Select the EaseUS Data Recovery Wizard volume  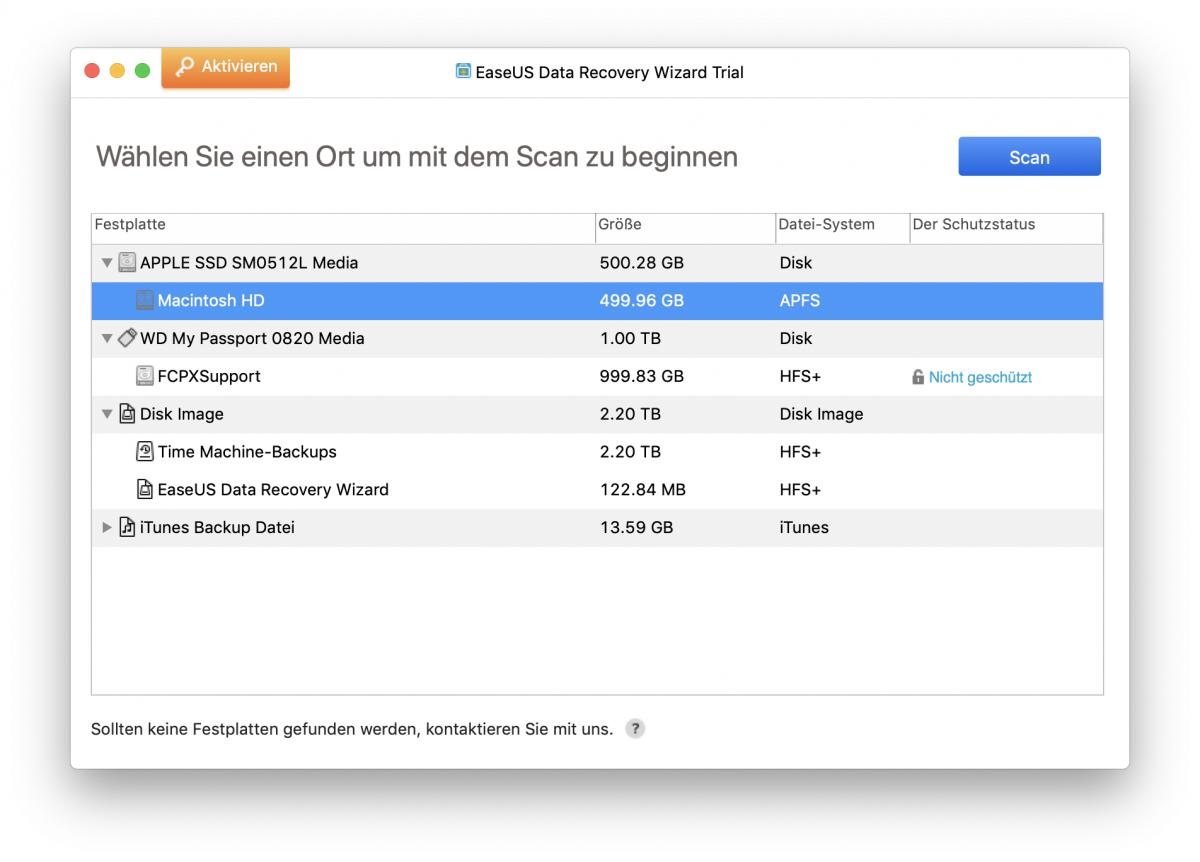coord(597,490)
